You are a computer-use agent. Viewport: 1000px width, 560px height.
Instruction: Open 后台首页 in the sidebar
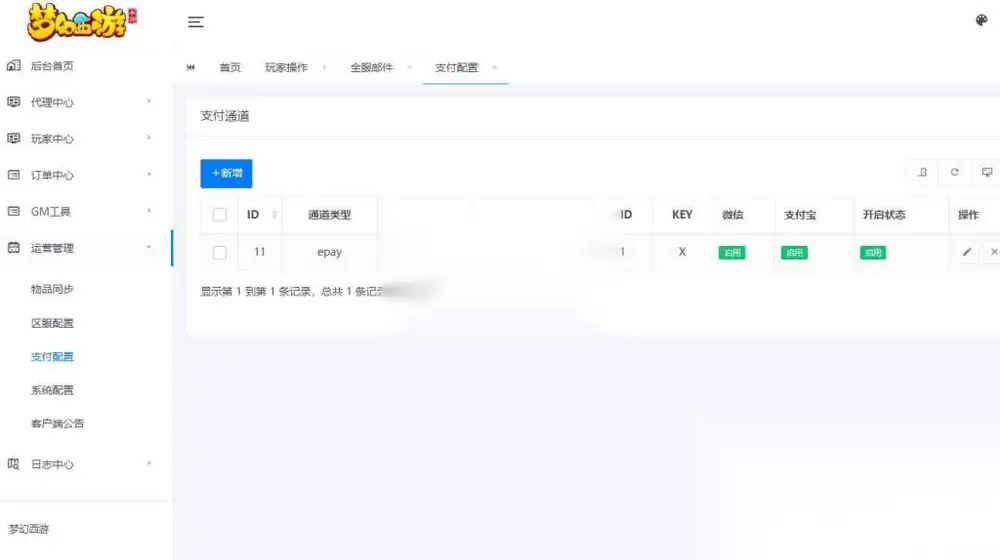[52, 66]
